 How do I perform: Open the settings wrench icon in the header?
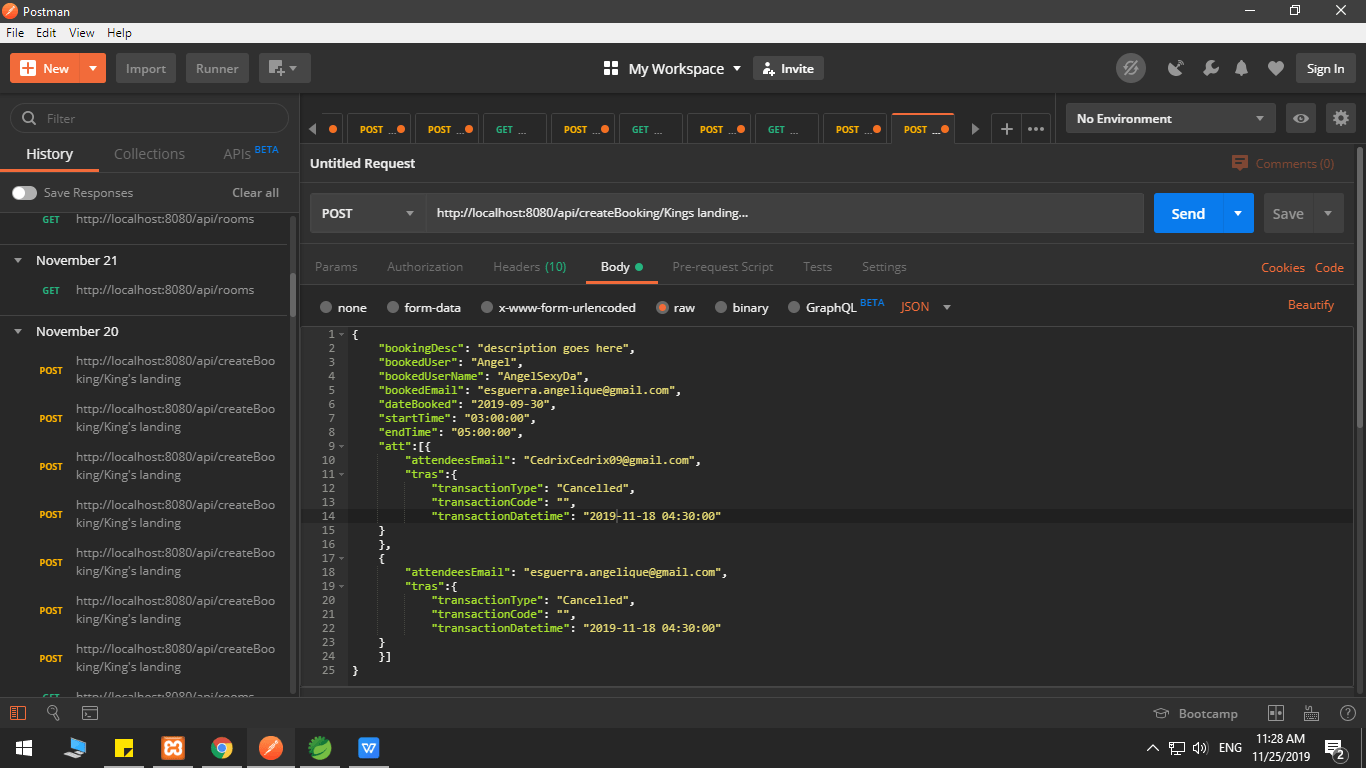[x=1210, y=68]
